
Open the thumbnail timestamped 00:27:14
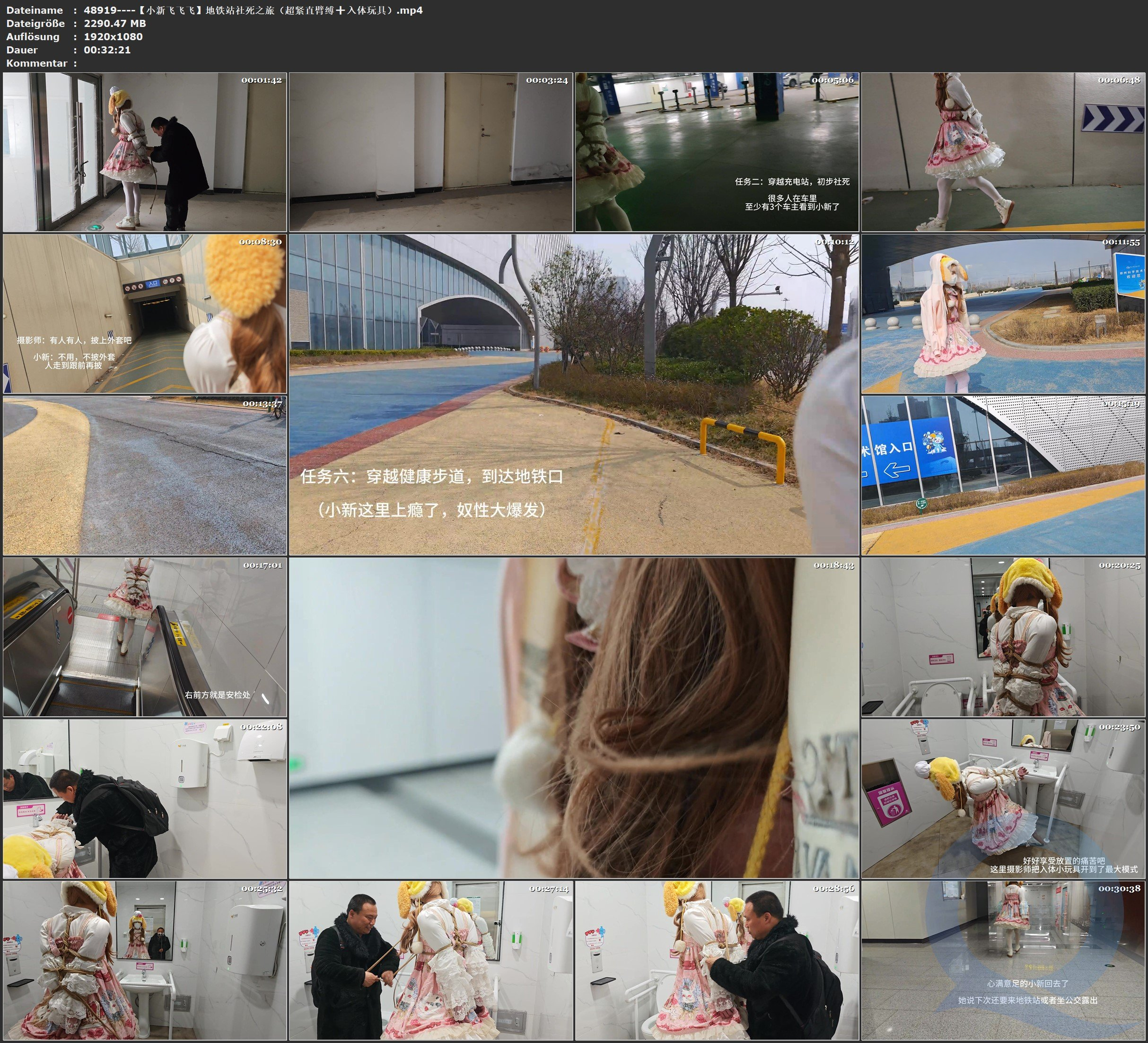tap(430, 960)
